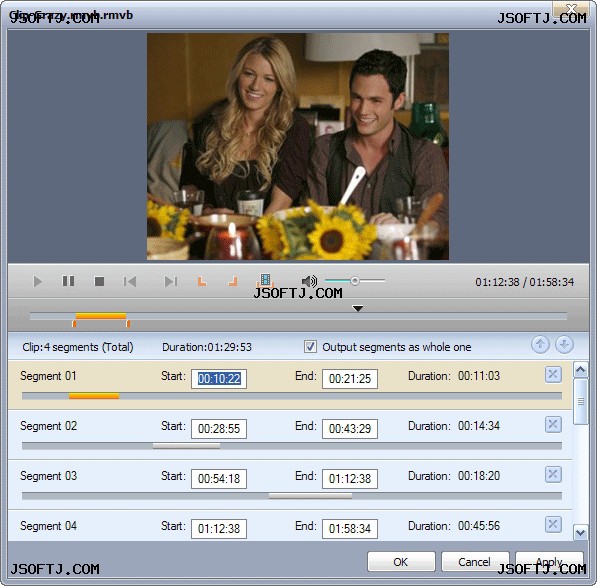Pause the video playback

[68, 281]
